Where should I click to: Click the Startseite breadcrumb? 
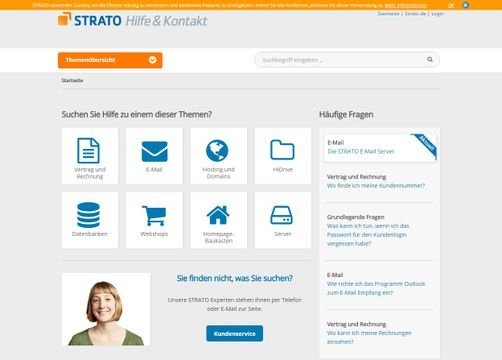point(72,80)
